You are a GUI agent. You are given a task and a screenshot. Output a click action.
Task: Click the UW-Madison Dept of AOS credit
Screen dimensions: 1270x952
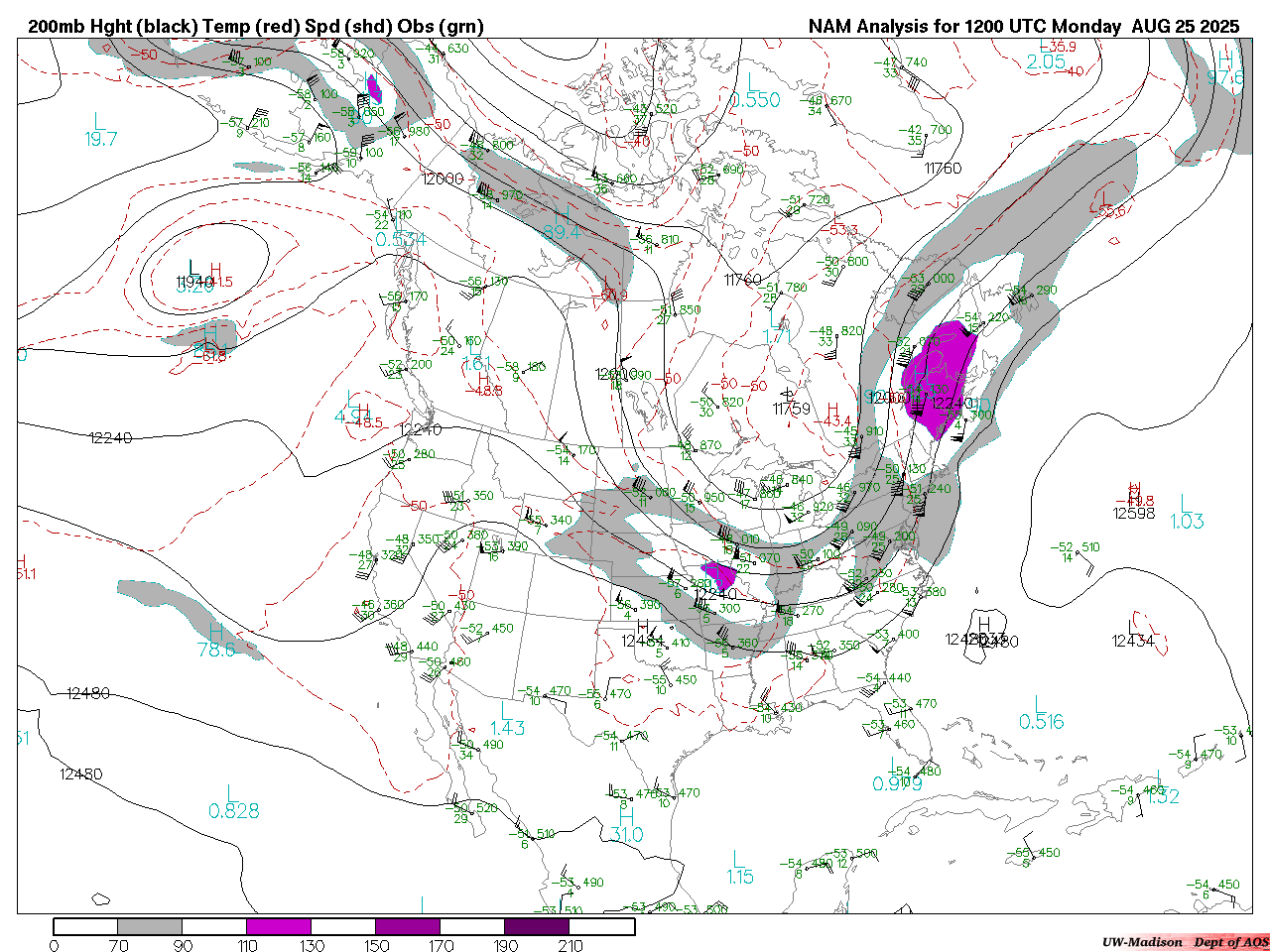pyautogui.click(x=1185, y=942)
